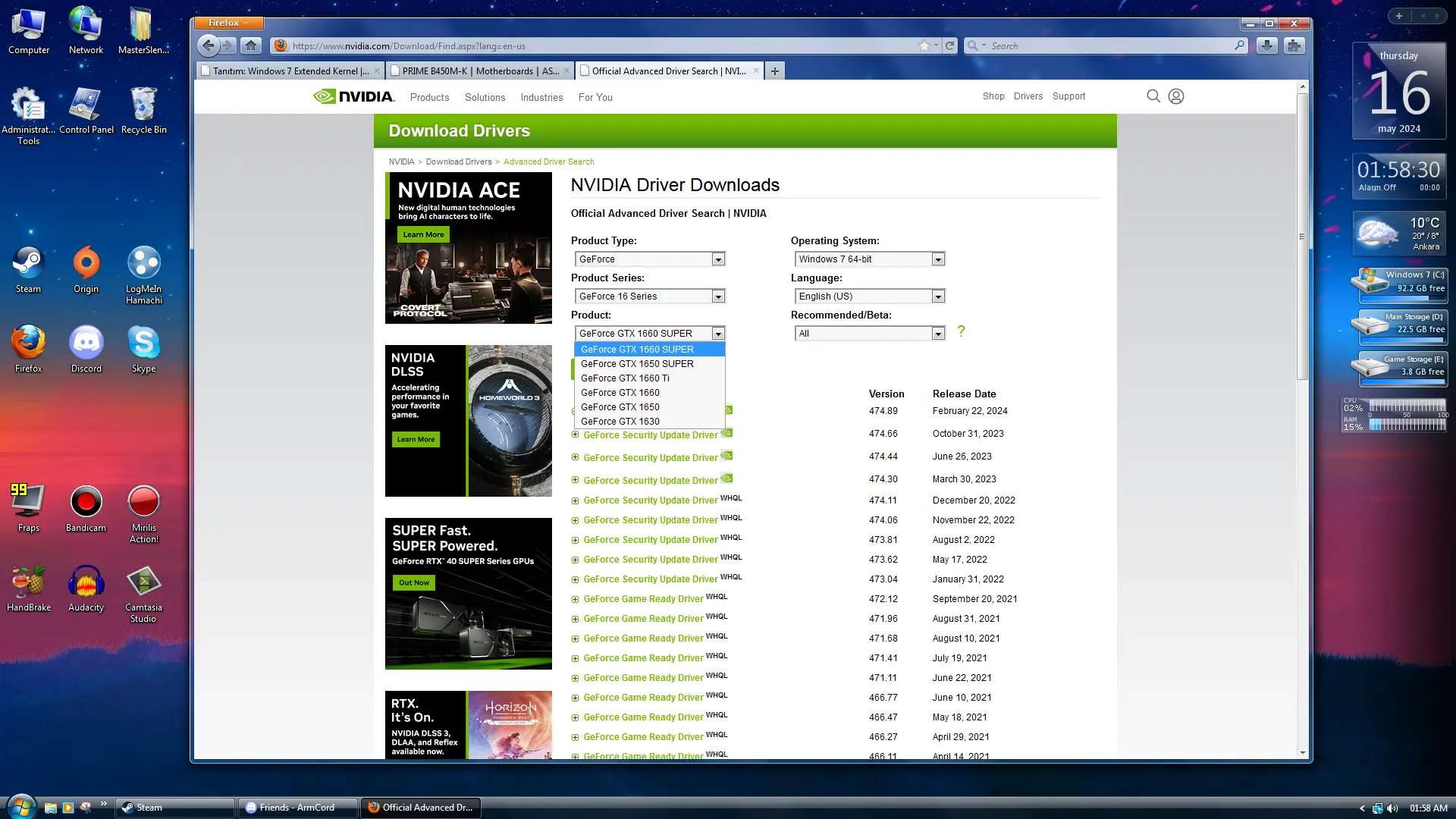Open the Bandicam desktop icon
The width and height of the screenshot is (1456, 819).
point(86,508)
